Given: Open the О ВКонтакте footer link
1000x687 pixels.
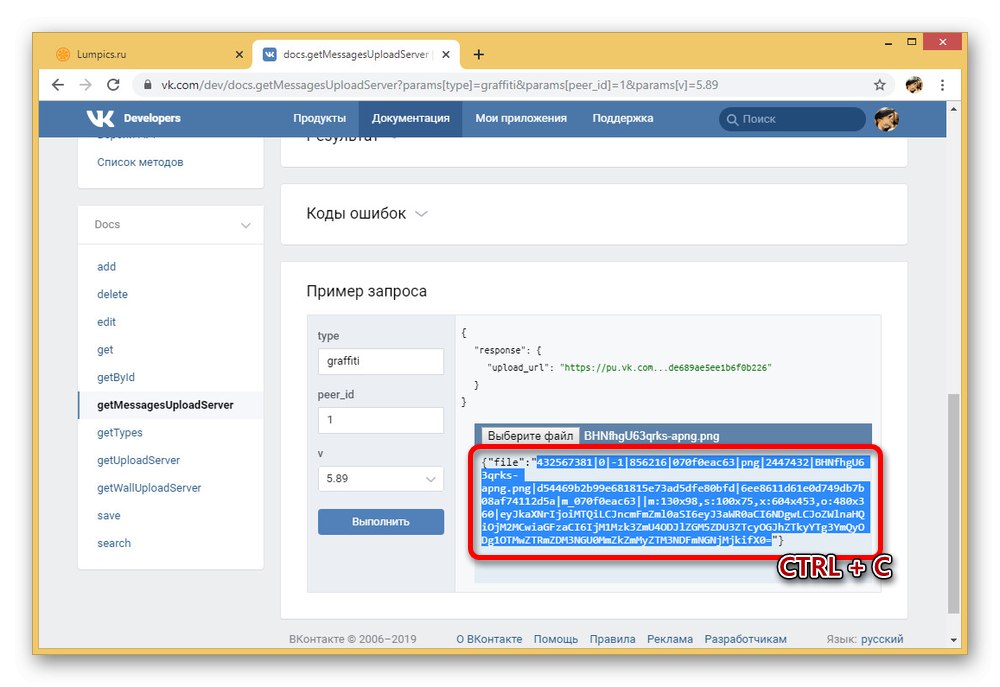Looking at the screenshot, I should pos(489,639).
